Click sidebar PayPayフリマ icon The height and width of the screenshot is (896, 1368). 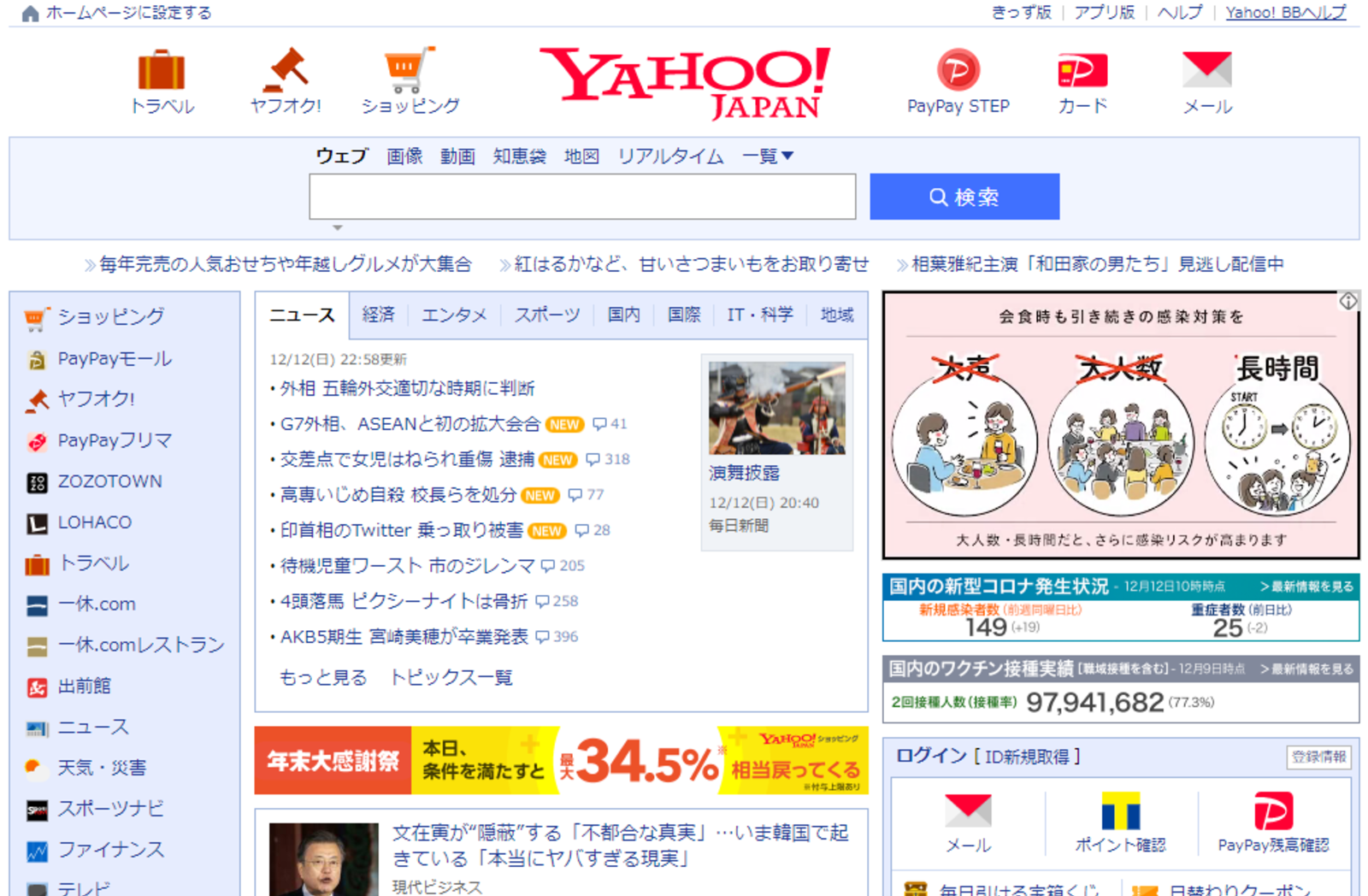point(37,441)
